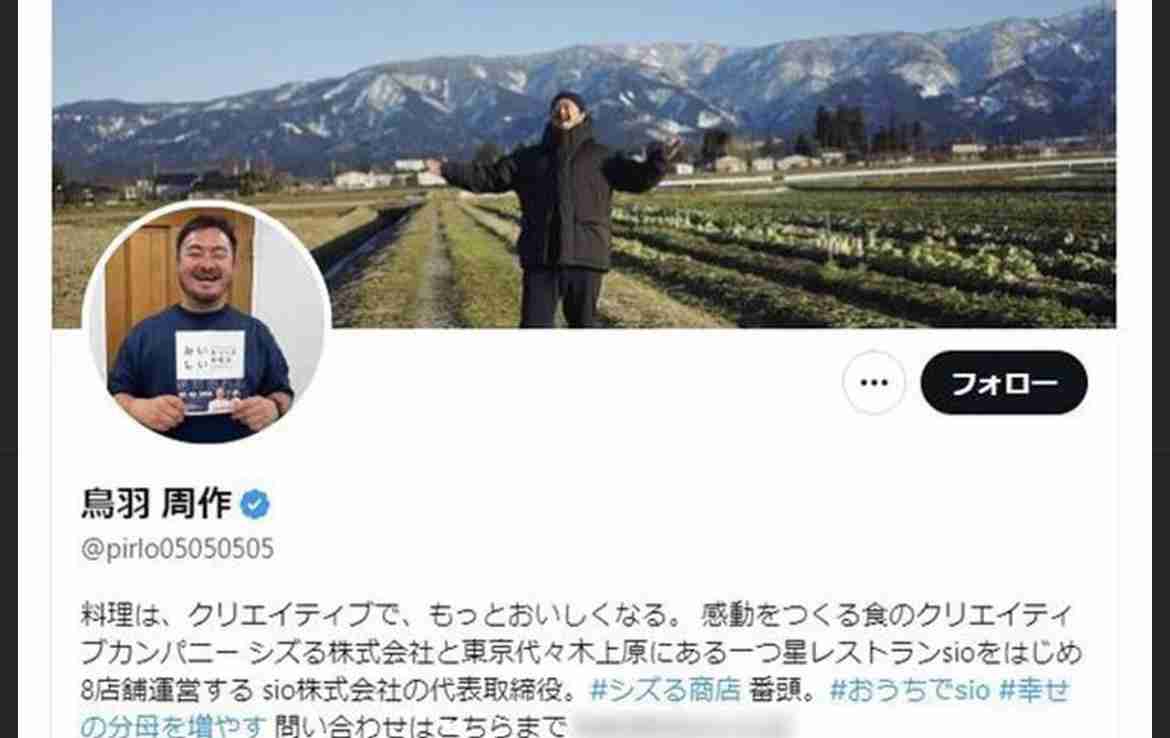This screenshot has height=738, width=1170.
Task: Click the blue verified badge next to the name
Action: coord(254,504)
